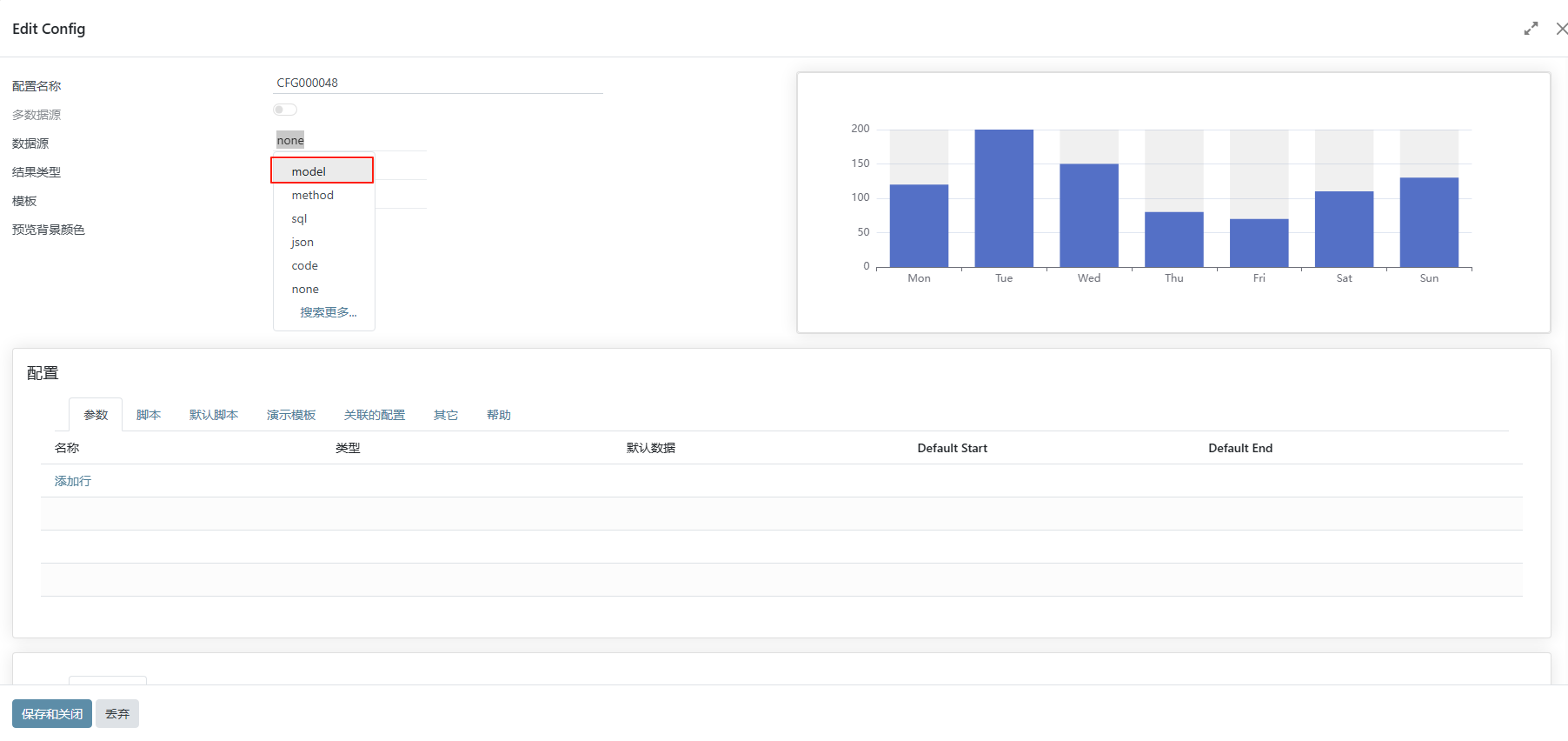1568x741 pixels.
Task: Click the Wed bar in the preview chart
Action: point(1089,216)
